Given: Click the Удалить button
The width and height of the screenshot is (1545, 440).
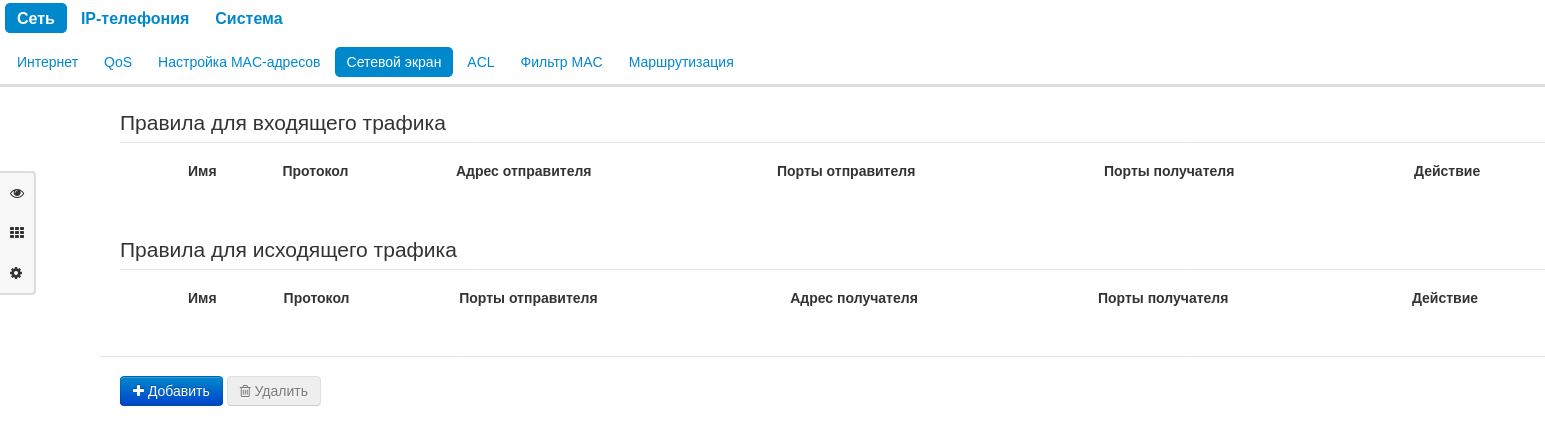Looking at the screenshot, I should point(274,391).
